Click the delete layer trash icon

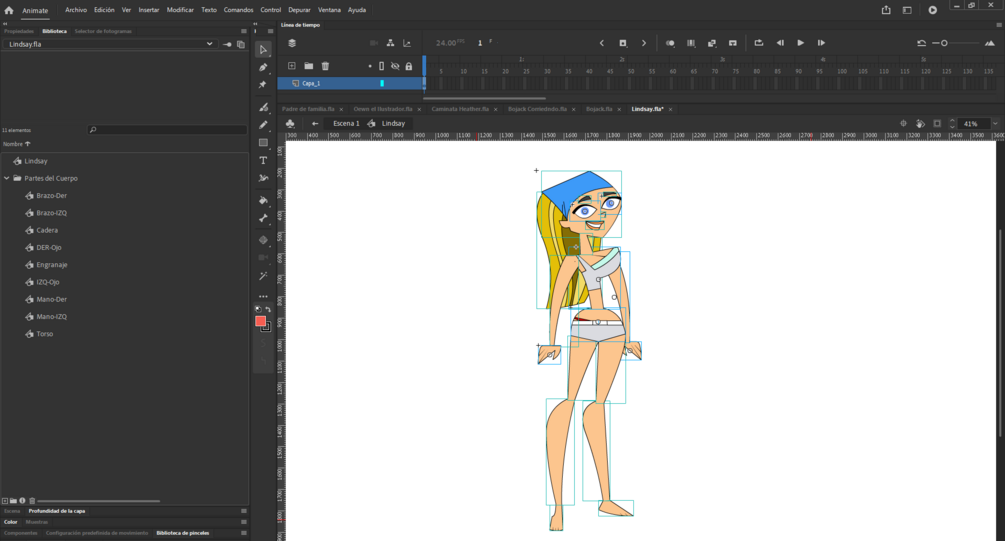pyautogui.click(x=325, y=66)
